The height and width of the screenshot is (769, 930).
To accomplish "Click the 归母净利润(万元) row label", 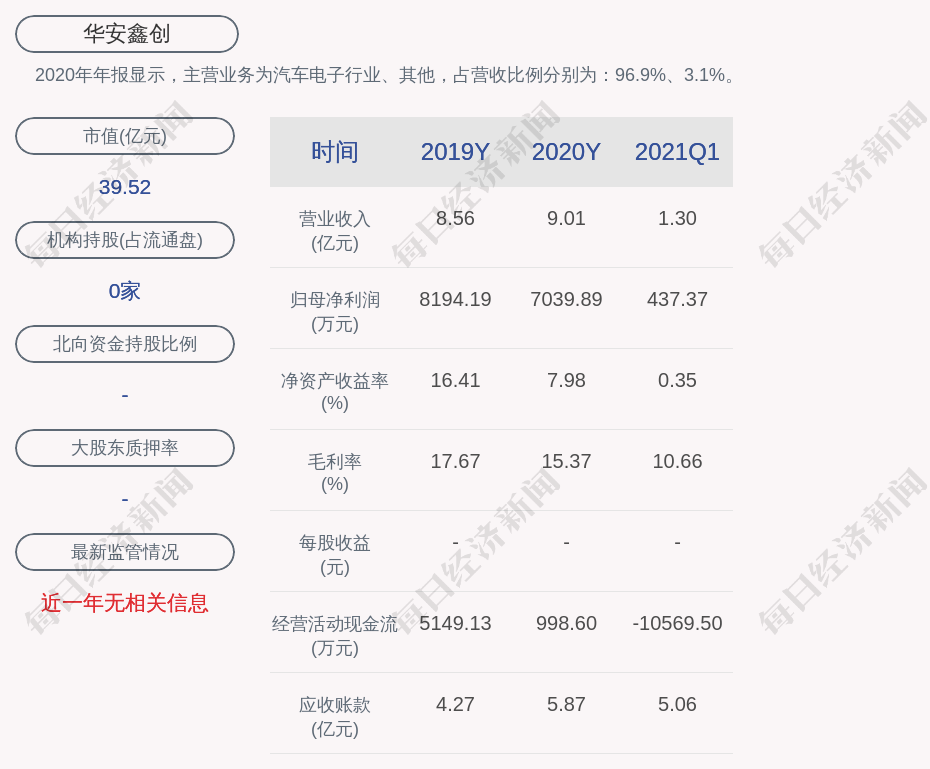I will [335, 311].
